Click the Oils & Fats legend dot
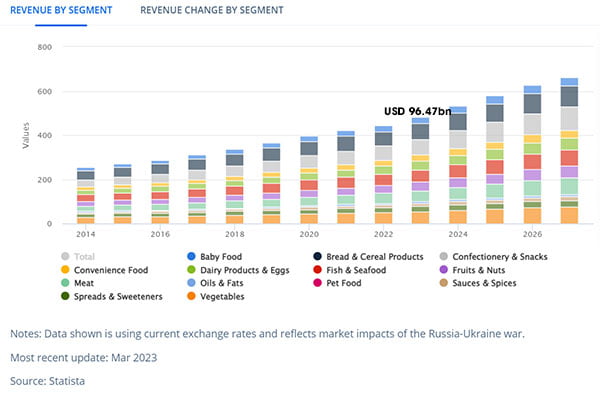 [x=191, y=283]
